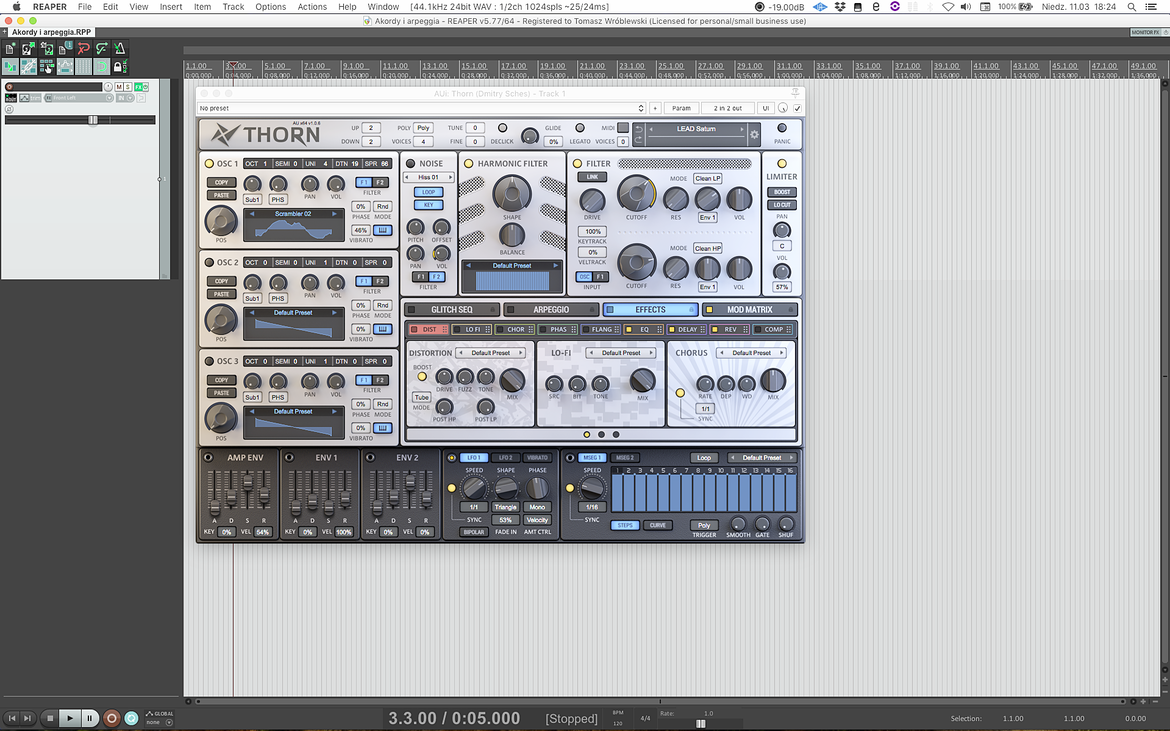Click the track record arm button

pos(9,87)
